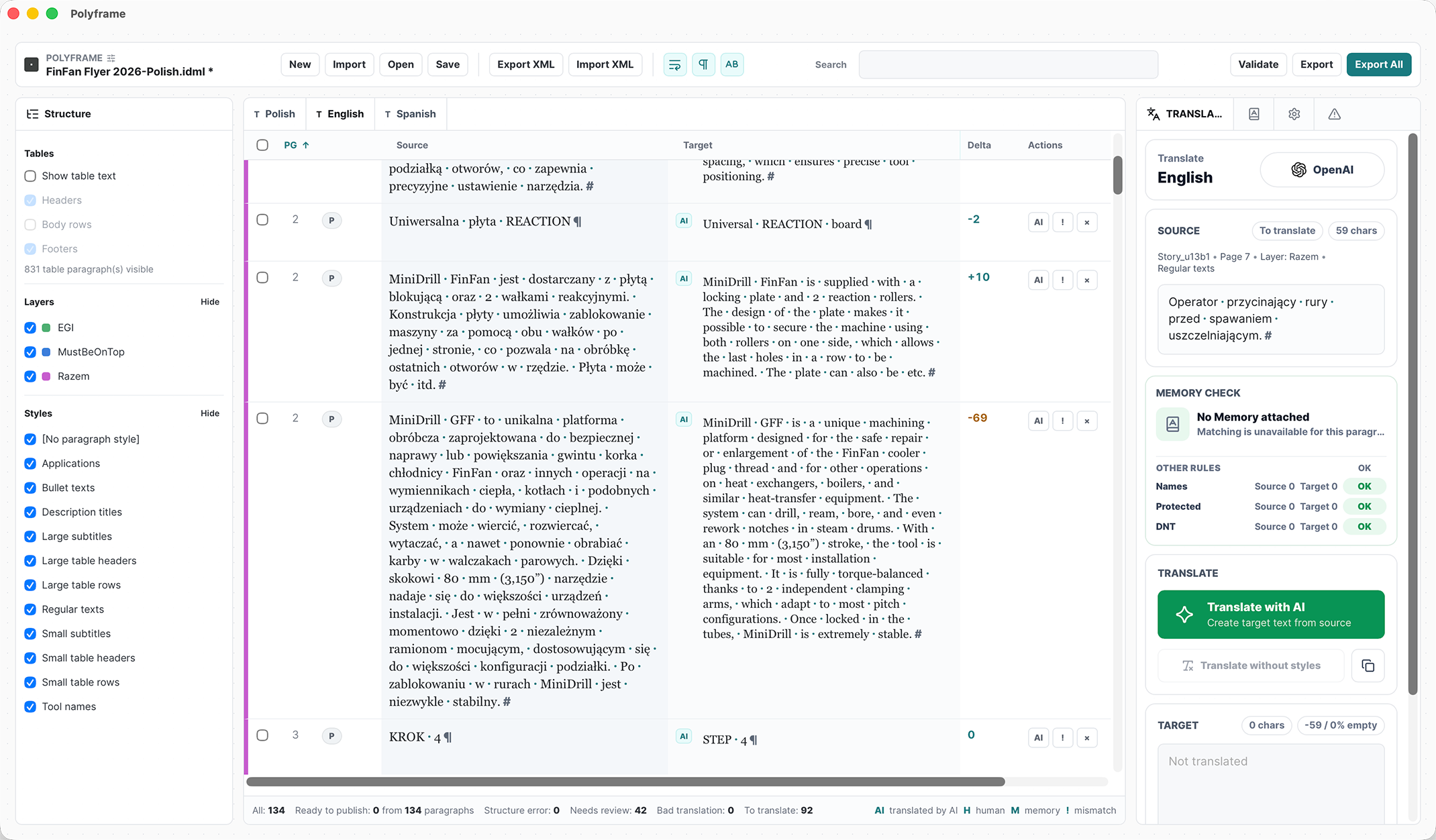
Task: Click the Structure panel tree icon
Action: (32, 114)
